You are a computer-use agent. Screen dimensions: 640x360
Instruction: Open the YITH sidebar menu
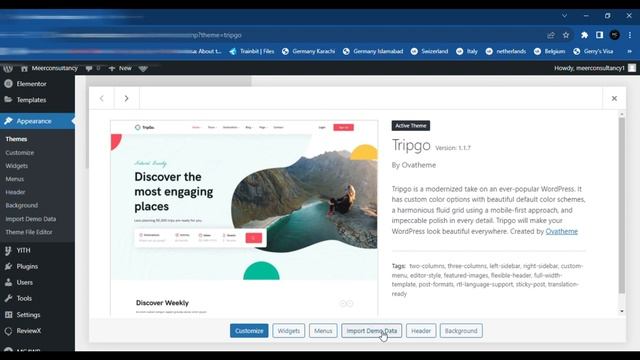pyautogui.click(x=23, y=250)
